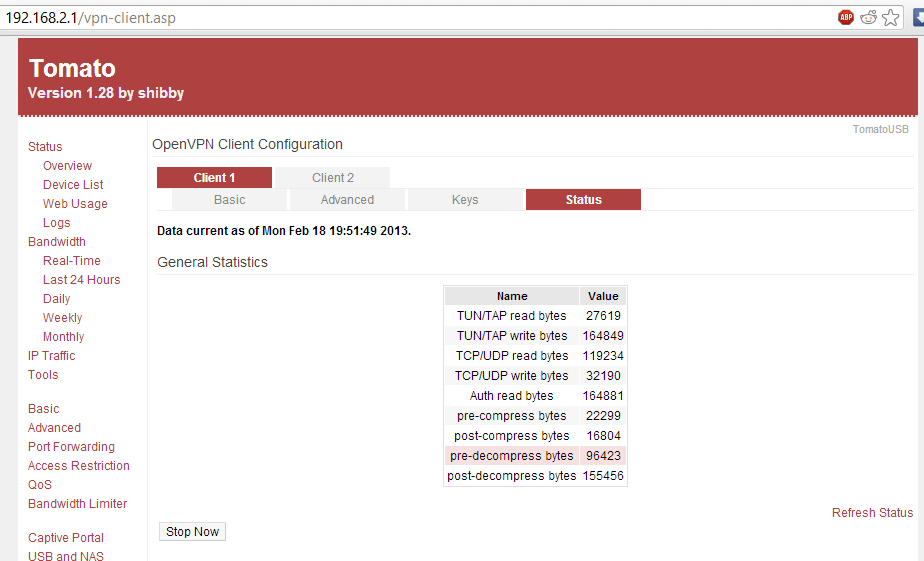Click the value 119234

click(x=603, y=356)
